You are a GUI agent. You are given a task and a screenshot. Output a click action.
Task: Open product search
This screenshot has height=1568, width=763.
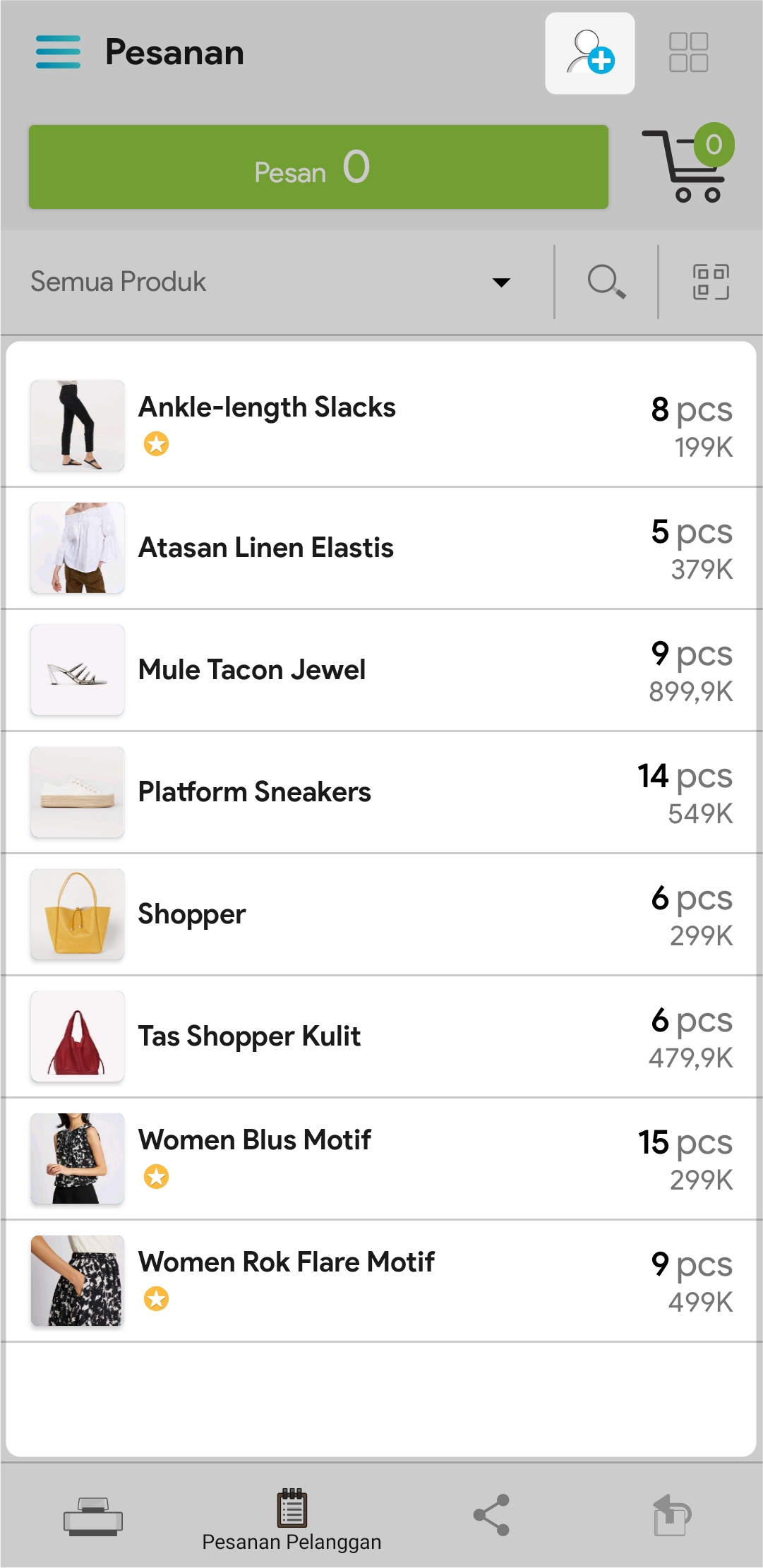[x=606, y=282]
